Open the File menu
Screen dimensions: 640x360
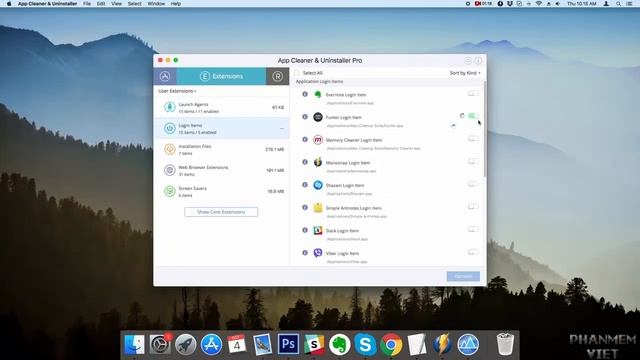[87, 4]
